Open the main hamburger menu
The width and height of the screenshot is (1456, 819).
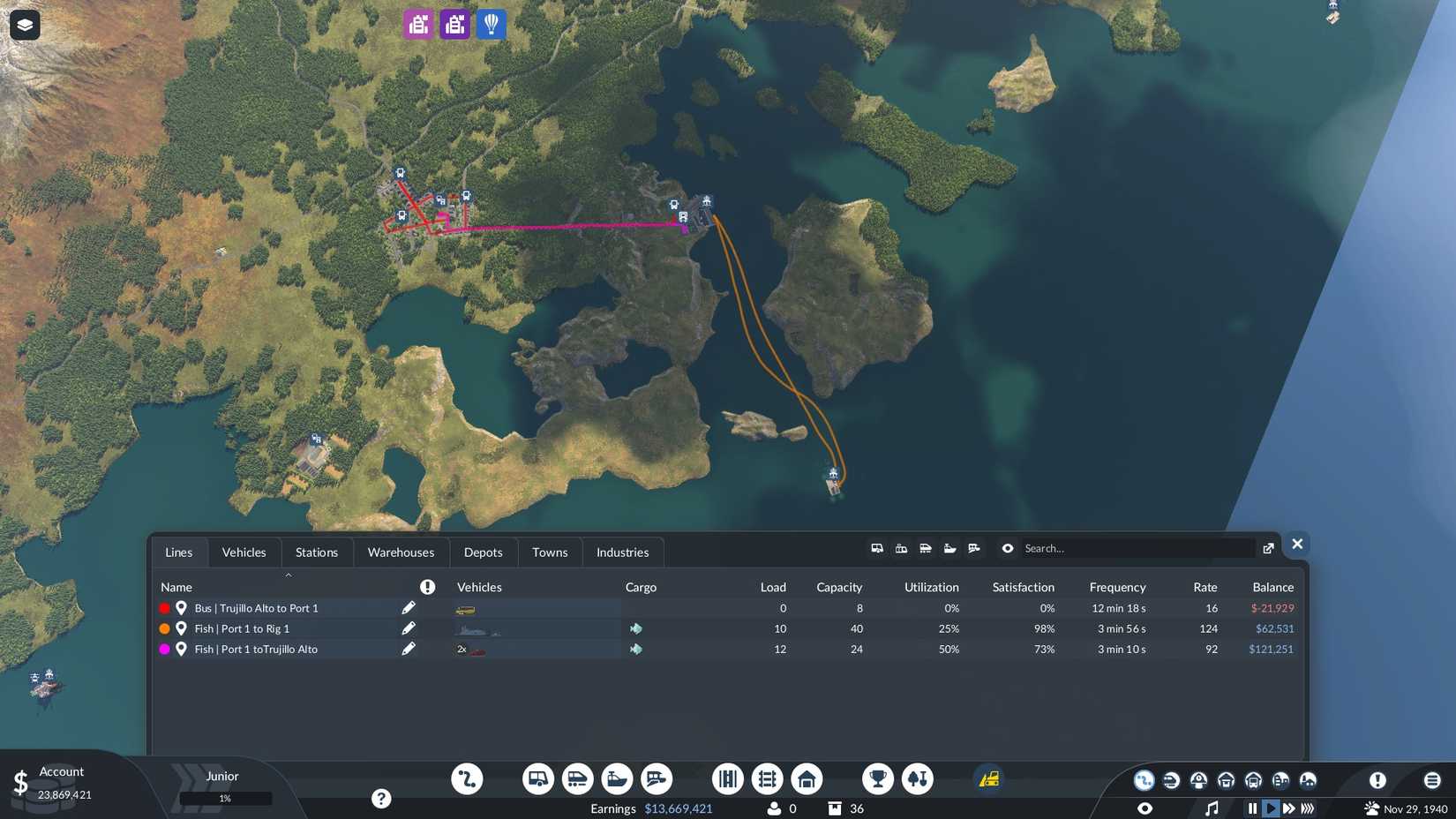(x=1432, y=780)
